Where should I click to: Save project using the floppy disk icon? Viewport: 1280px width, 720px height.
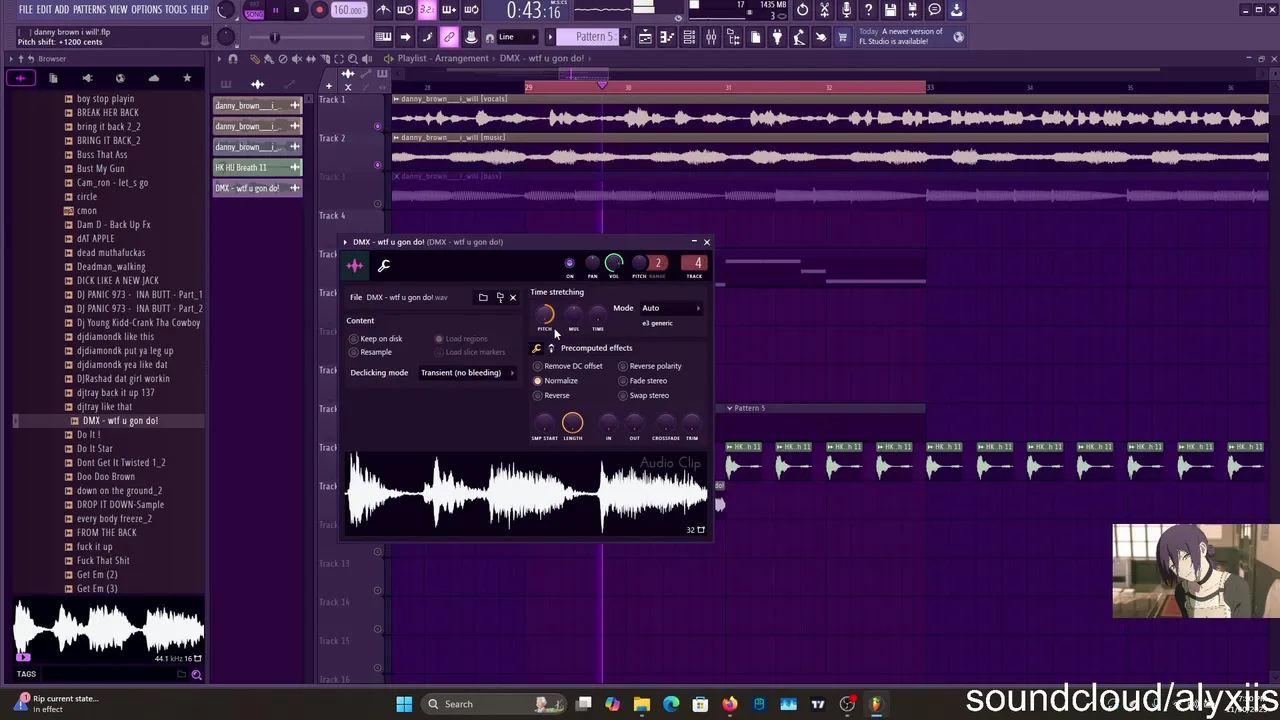tap(890, 10)
